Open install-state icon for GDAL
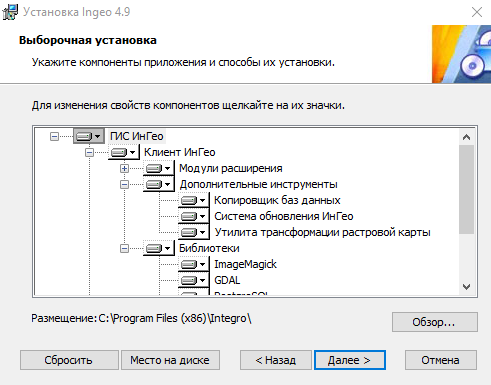491x385 pixels. click(x=194, y=280)
